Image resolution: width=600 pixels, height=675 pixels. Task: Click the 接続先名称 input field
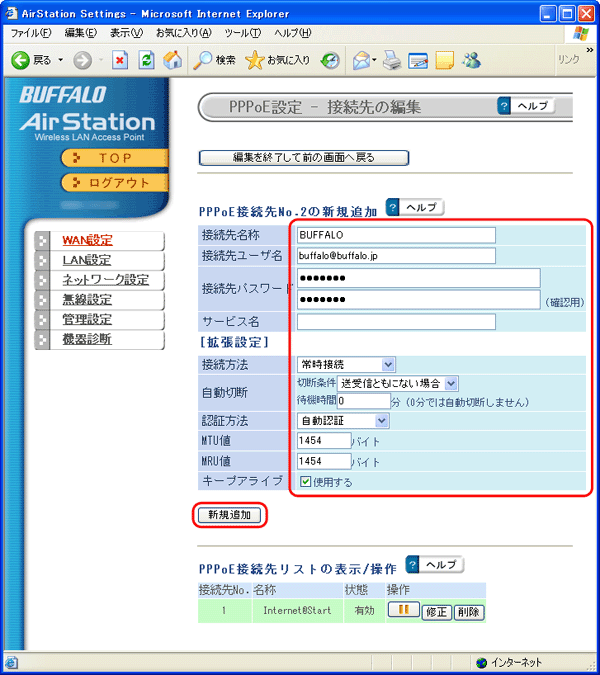[x=396, y=235]
